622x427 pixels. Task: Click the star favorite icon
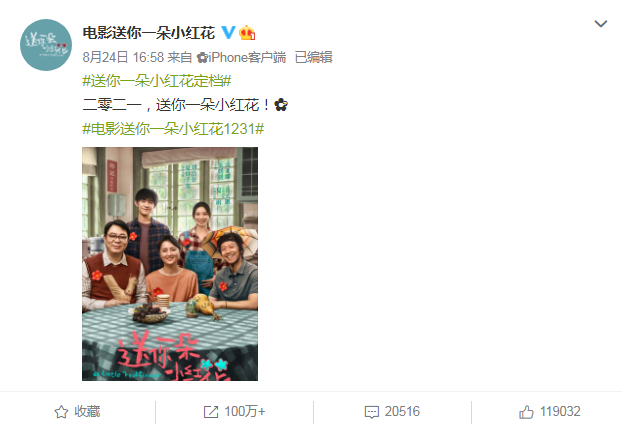click(x=61, y=412)
